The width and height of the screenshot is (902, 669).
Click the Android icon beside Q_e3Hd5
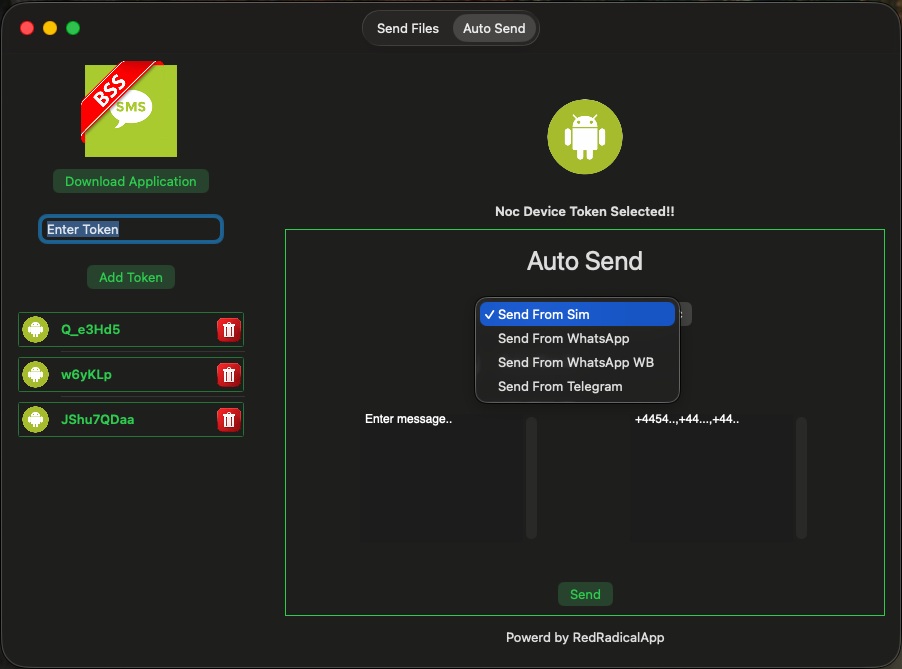[36, 330]
